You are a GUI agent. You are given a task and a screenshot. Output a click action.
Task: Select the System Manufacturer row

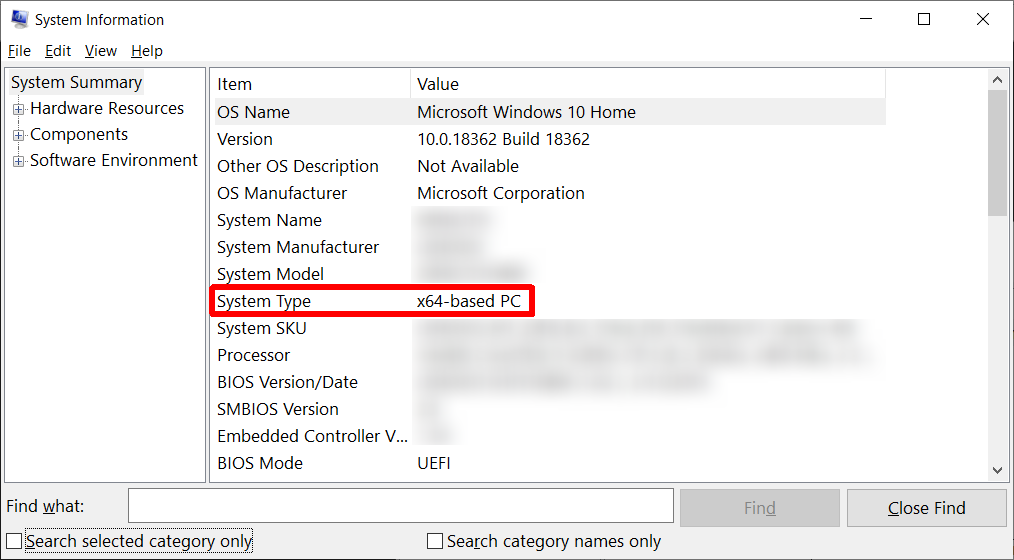(x=550, y=248)
